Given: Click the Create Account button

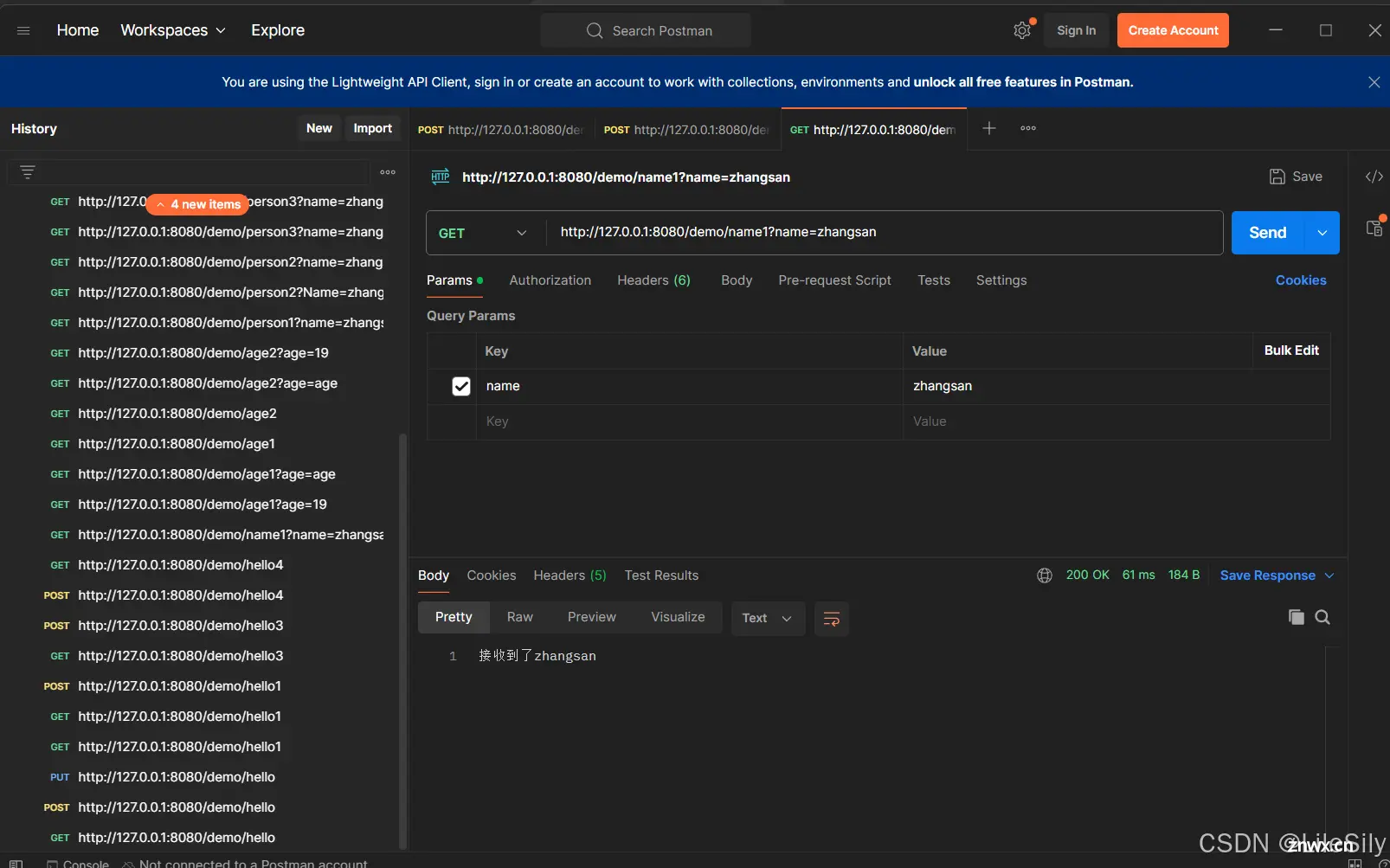Looking at the screenshot, I should click(1173, 30).
